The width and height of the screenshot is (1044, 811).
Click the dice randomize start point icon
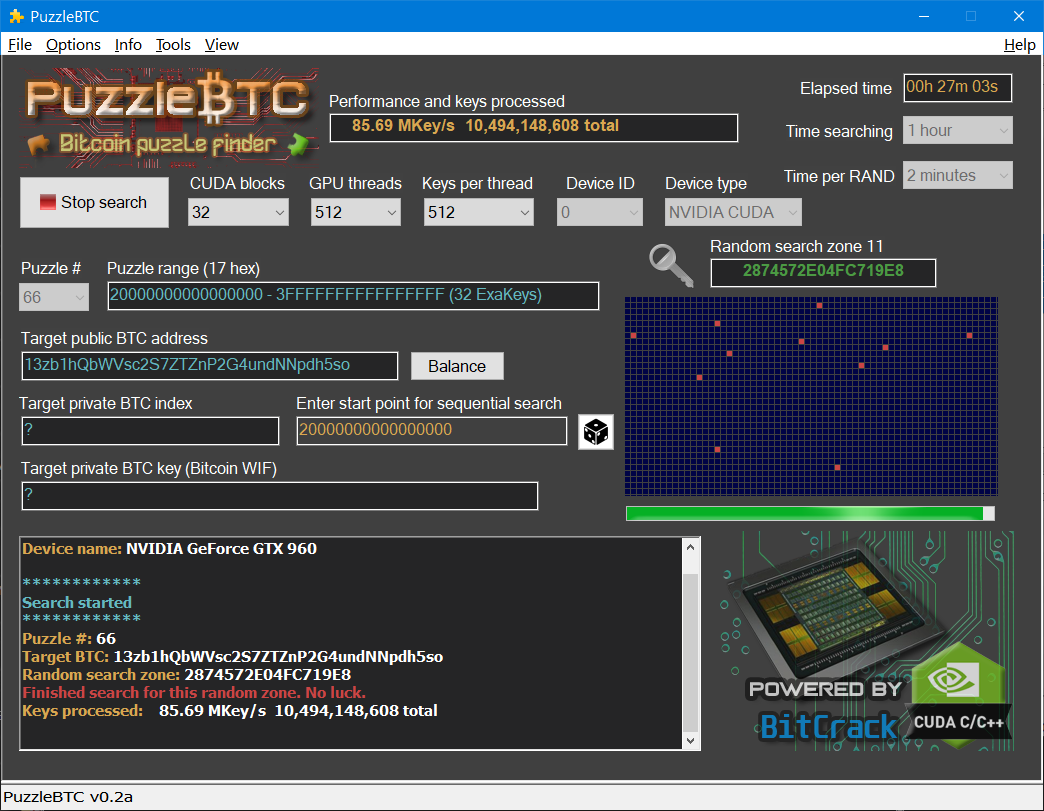[x=595, y=432]
